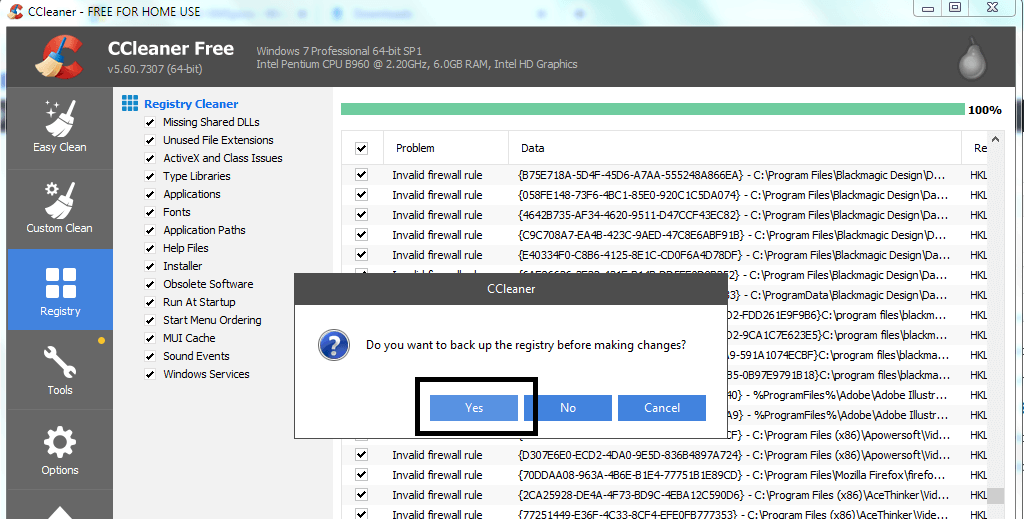Click the results list scroll-up arrow

pos(995,139)
